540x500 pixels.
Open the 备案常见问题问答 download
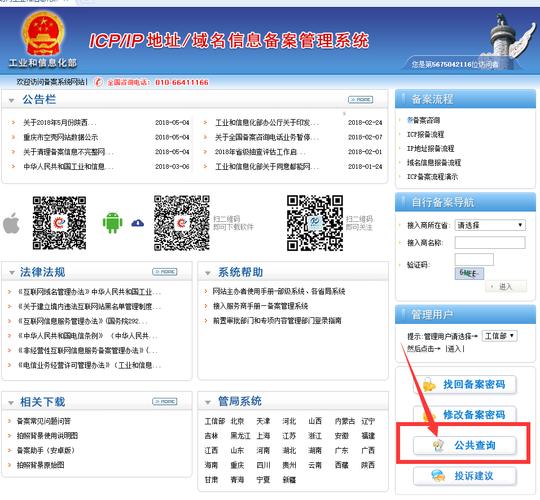click(44, 421)
